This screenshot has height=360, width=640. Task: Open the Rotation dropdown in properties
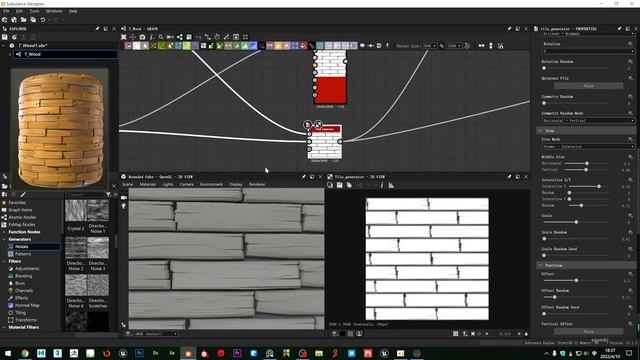pos(588,51)
